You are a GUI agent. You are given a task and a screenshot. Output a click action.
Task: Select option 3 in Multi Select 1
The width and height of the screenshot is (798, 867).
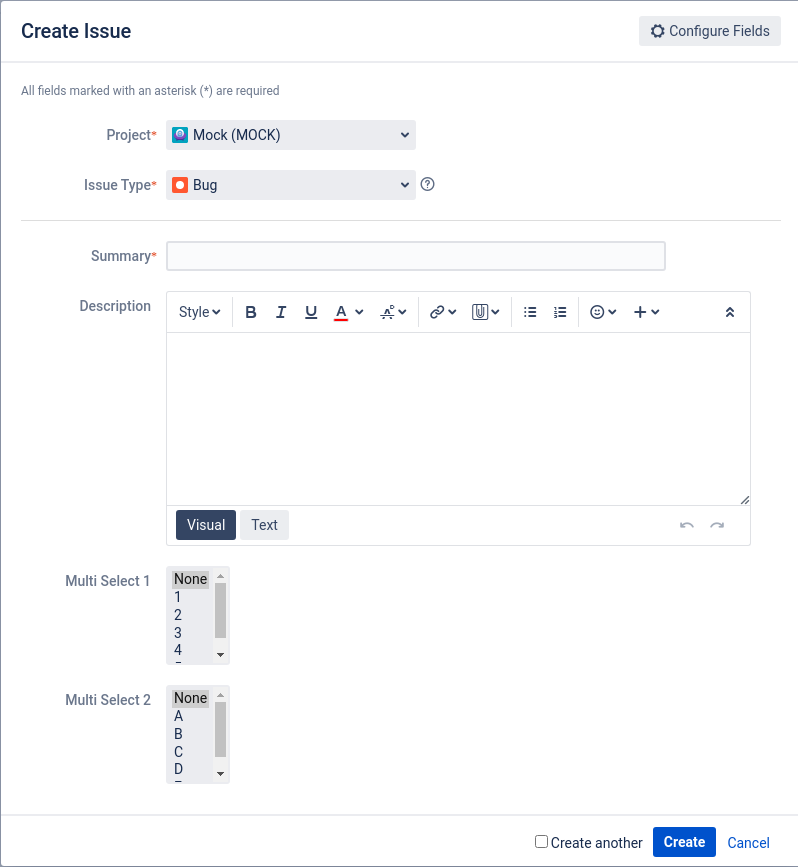point(191,633)
